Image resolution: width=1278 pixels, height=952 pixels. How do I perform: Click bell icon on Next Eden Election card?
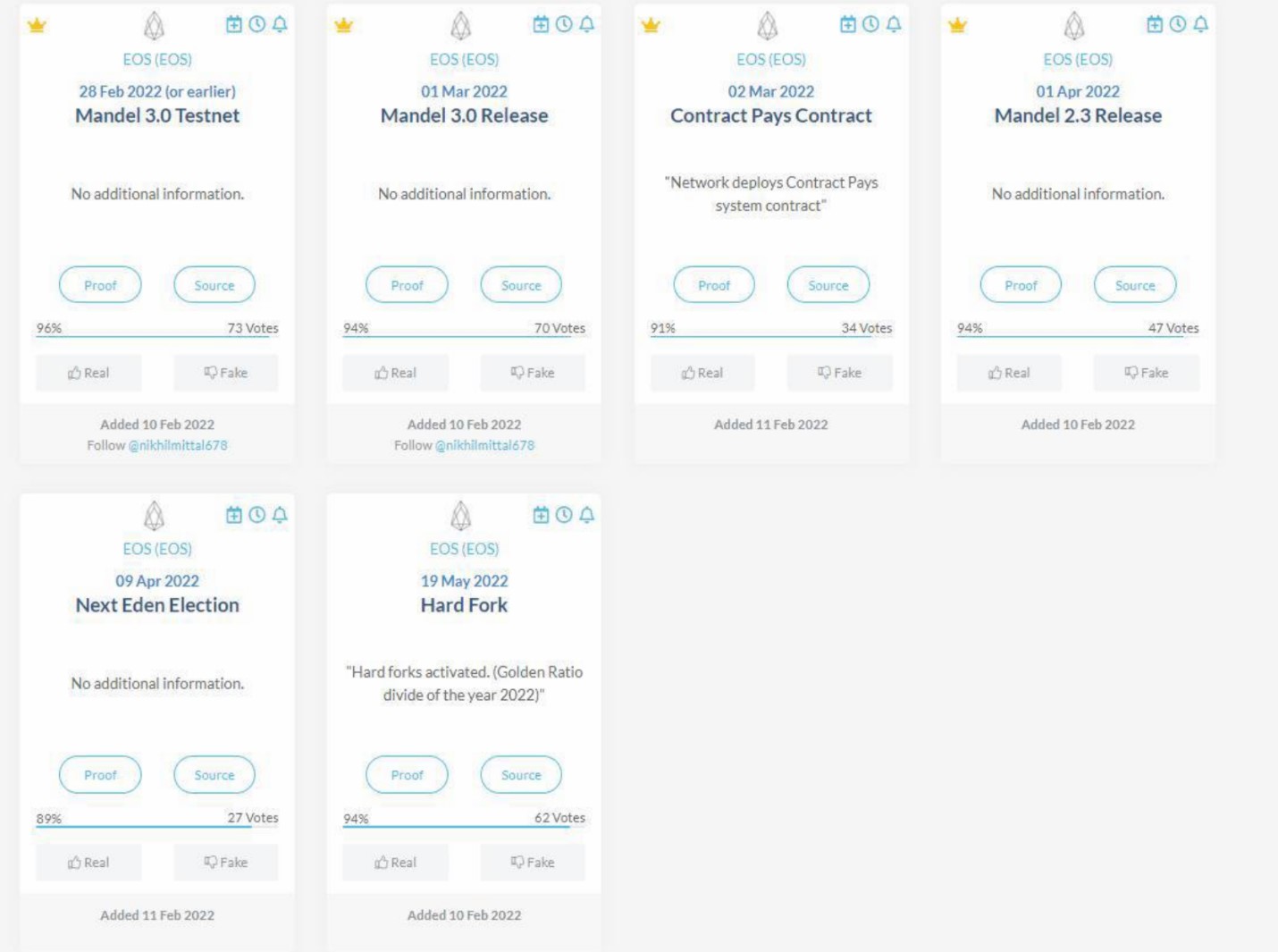tap(280, 515)
